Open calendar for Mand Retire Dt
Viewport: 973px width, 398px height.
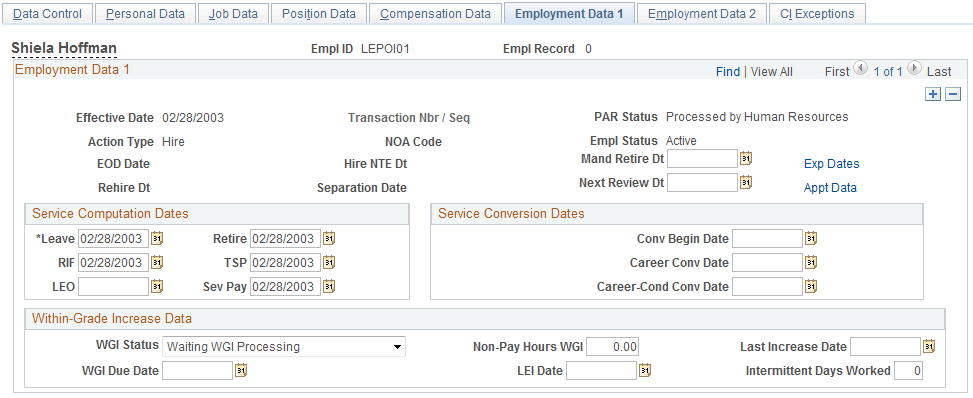(746, 159)
